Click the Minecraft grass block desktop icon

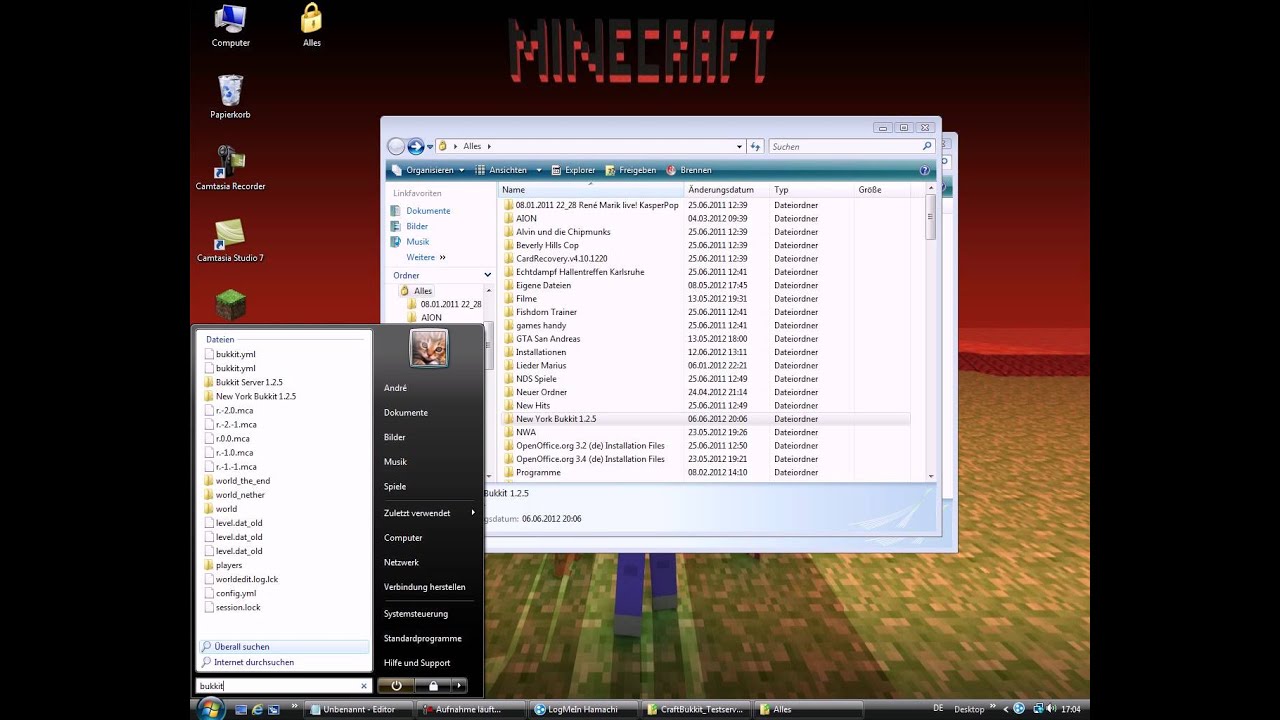(x=231, y=304)
